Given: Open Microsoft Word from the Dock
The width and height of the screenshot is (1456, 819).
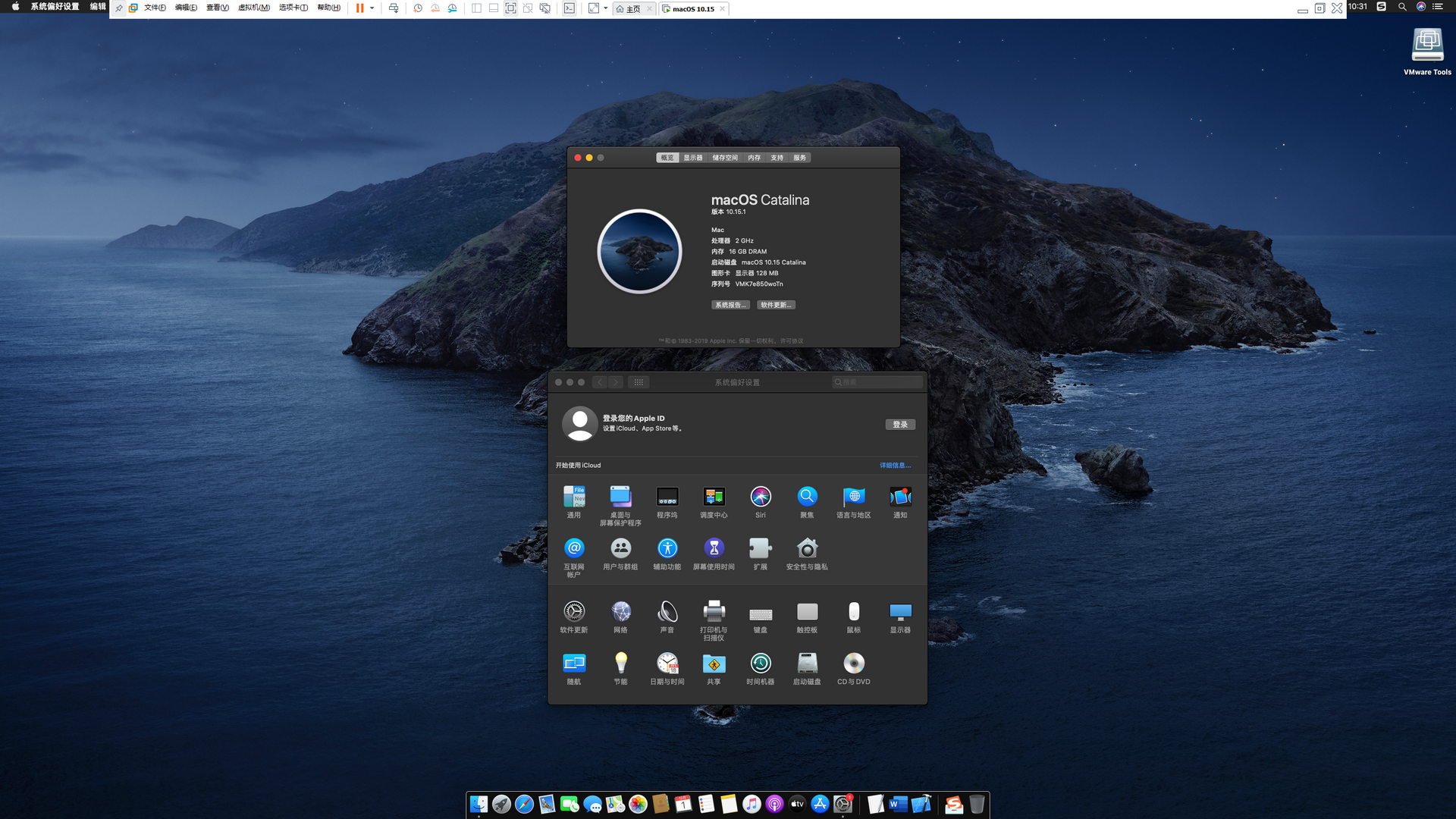Looking at the screenshot, I should 898,804.
